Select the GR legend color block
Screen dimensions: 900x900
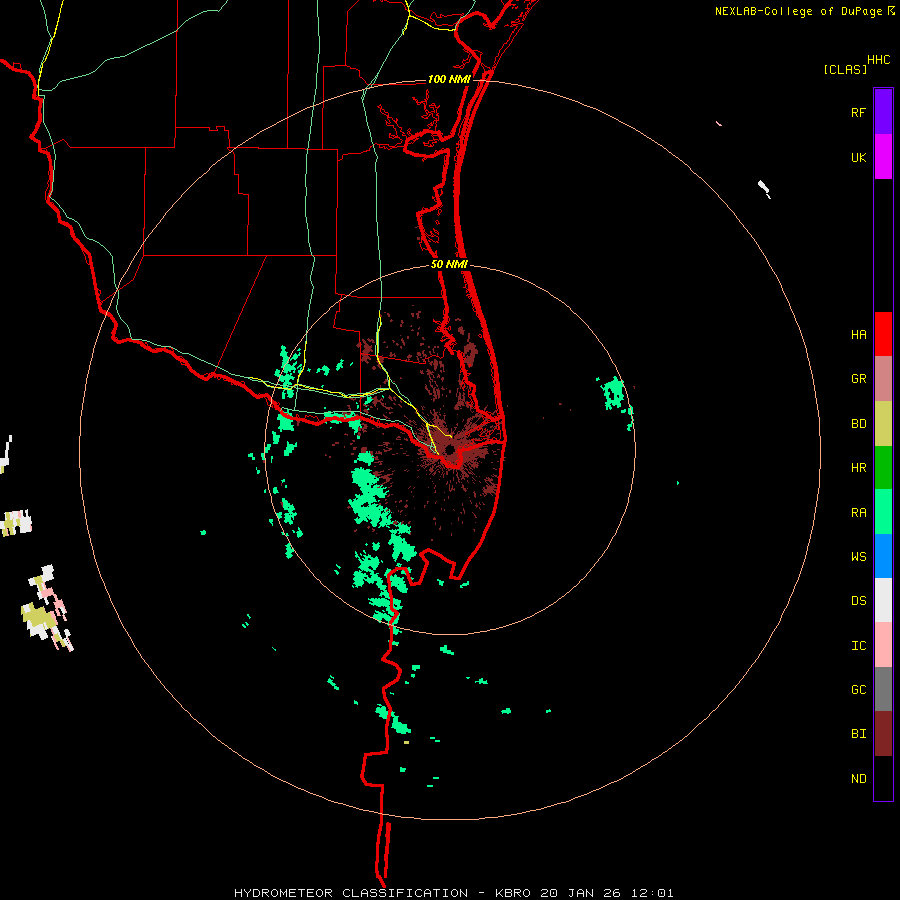[883, 378]
